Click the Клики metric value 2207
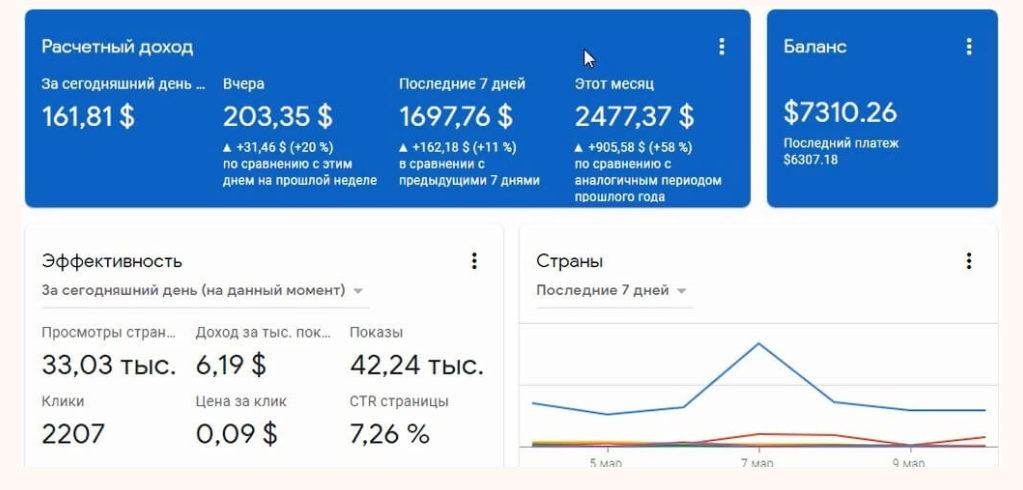 [73, 434]
